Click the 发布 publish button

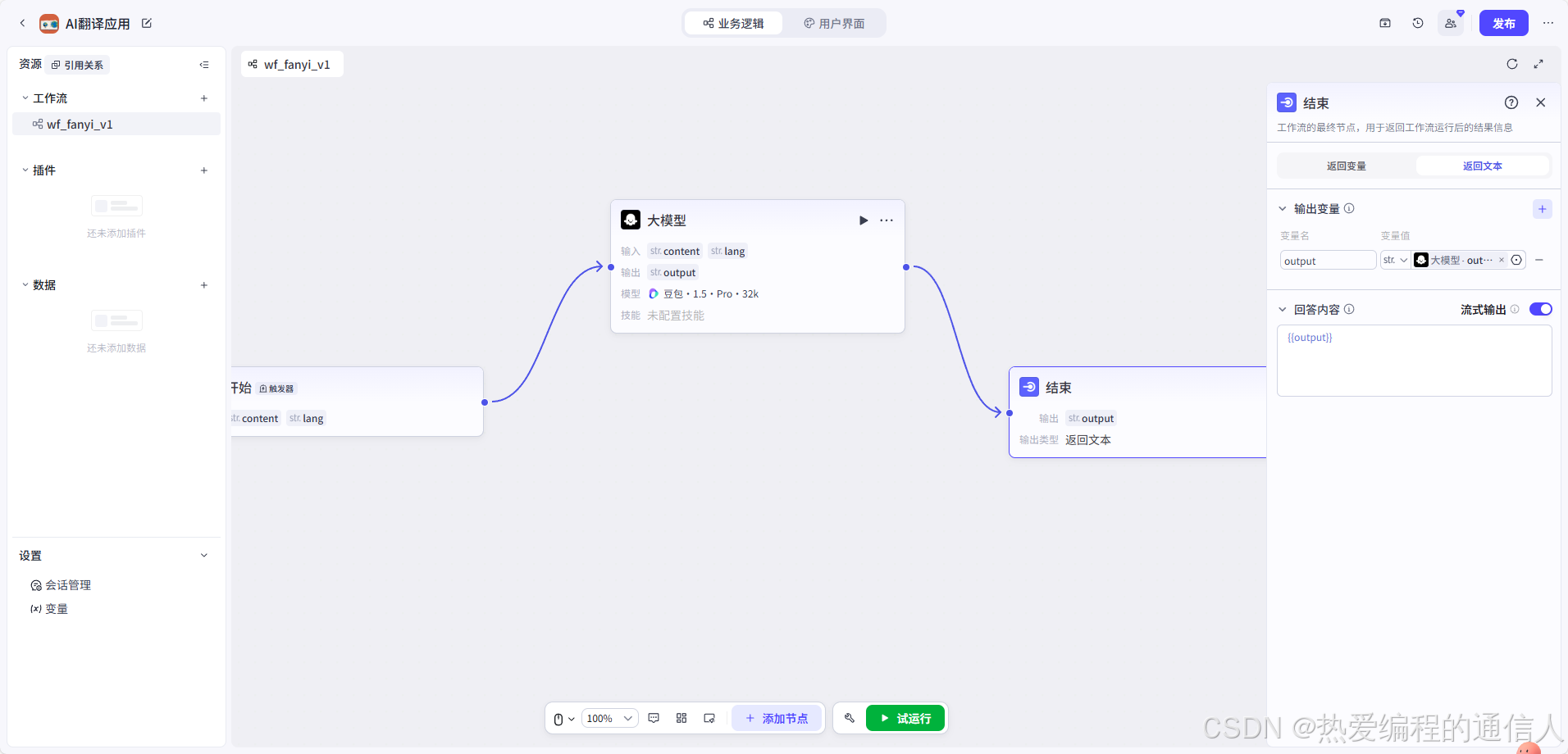point(1503,23)
